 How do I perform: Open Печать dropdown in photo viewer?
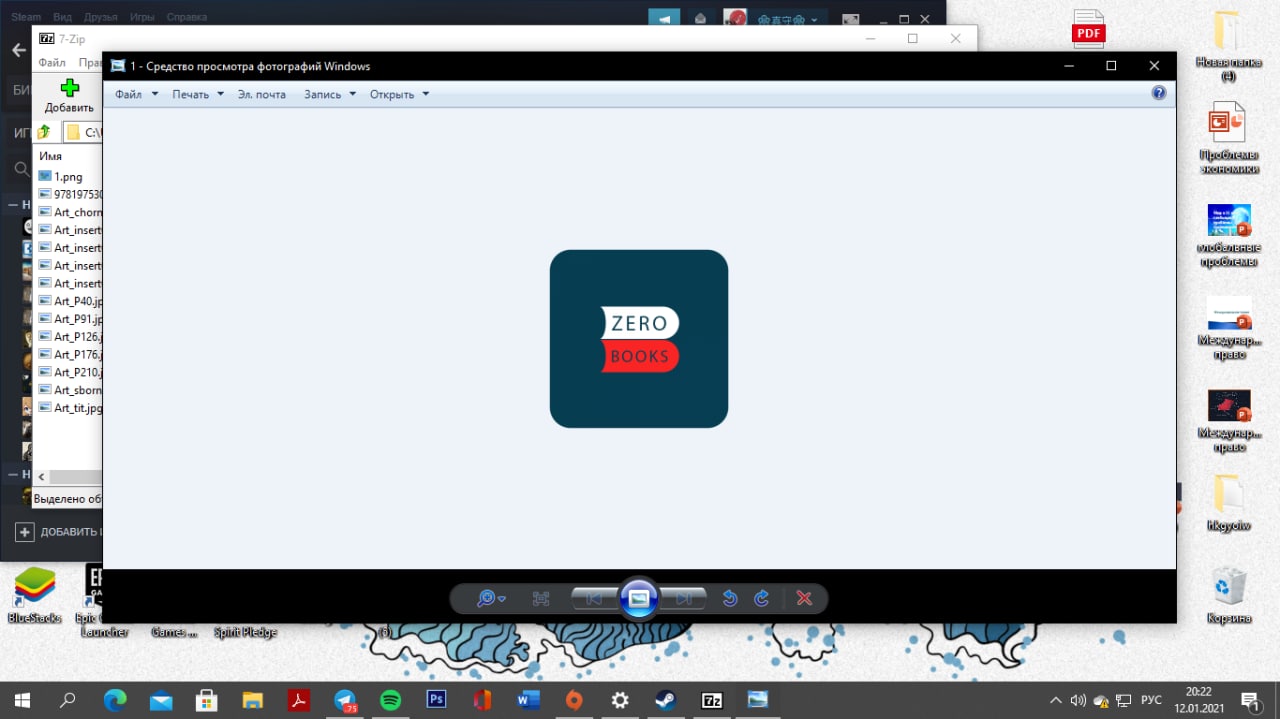point(198,94)
